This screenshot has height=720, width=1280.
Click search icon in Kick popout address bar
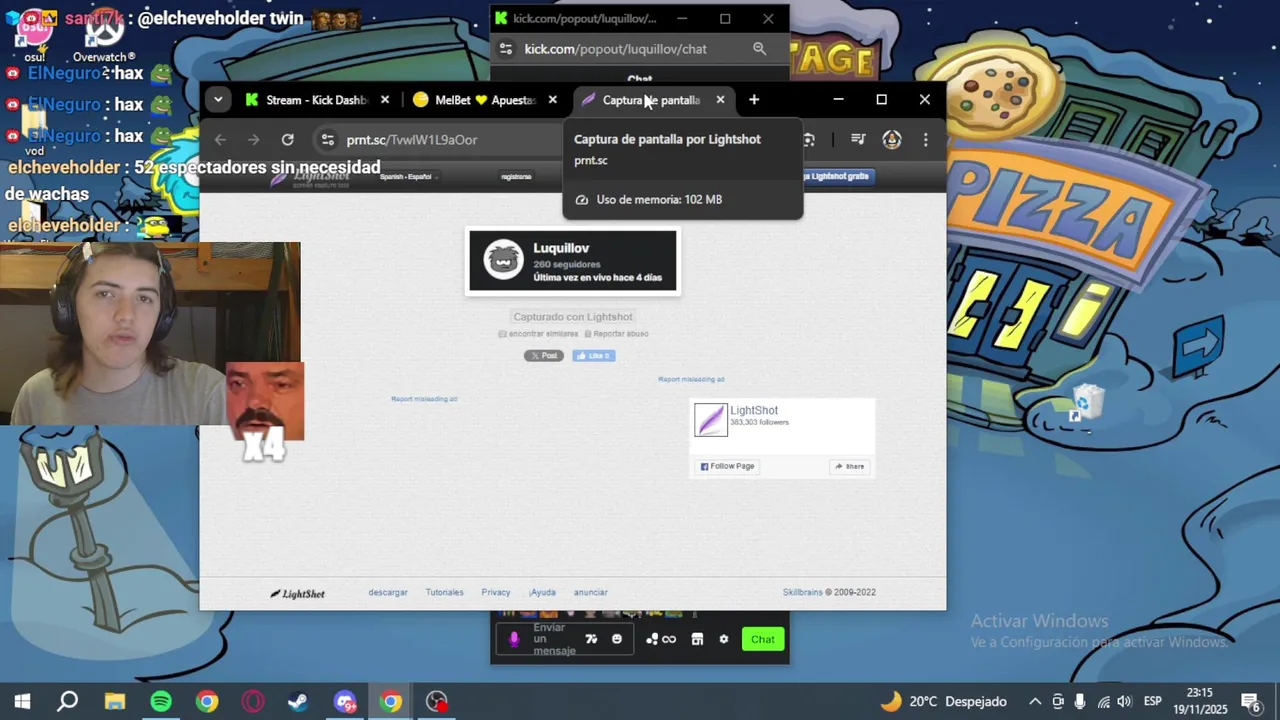click(x=759, y=49)
